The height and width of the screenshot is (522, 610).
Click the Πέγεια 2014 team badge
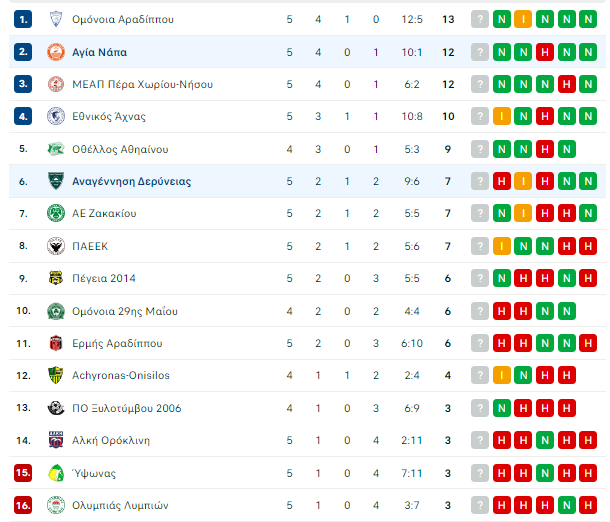tap(55, 278)
